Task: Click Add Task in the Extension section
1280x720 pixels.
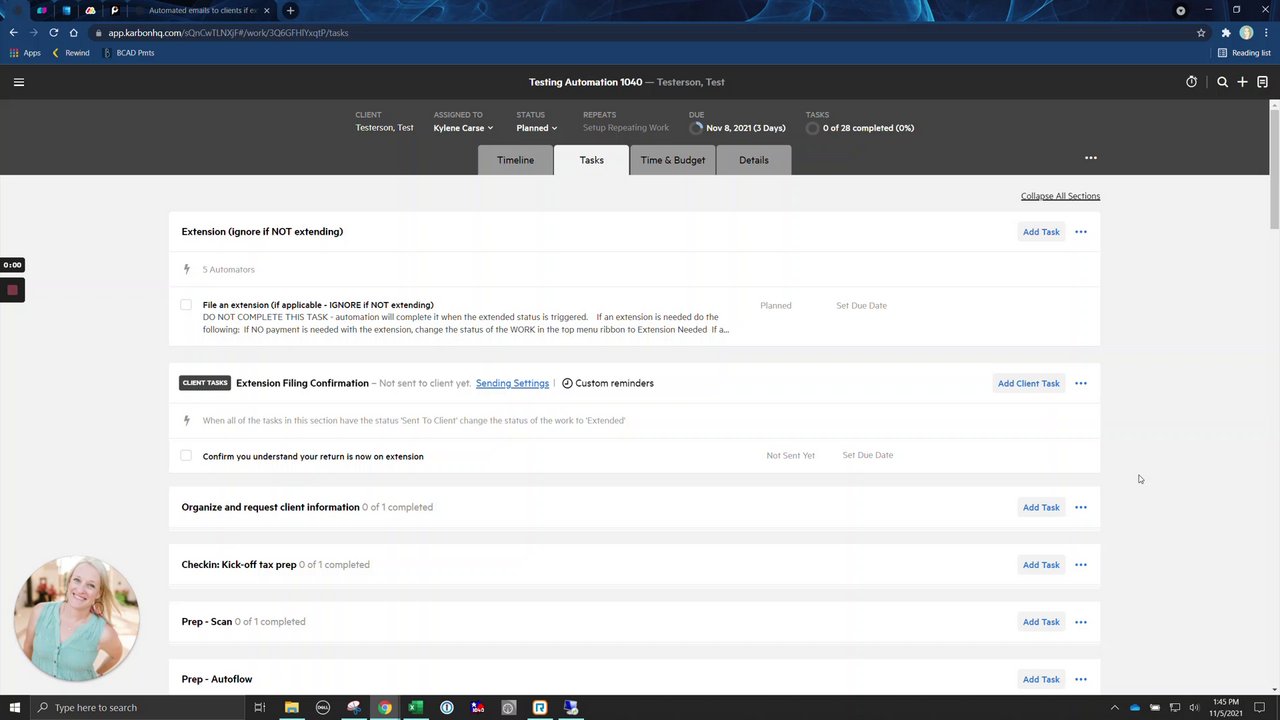Action: click(x=1041, y=232)
